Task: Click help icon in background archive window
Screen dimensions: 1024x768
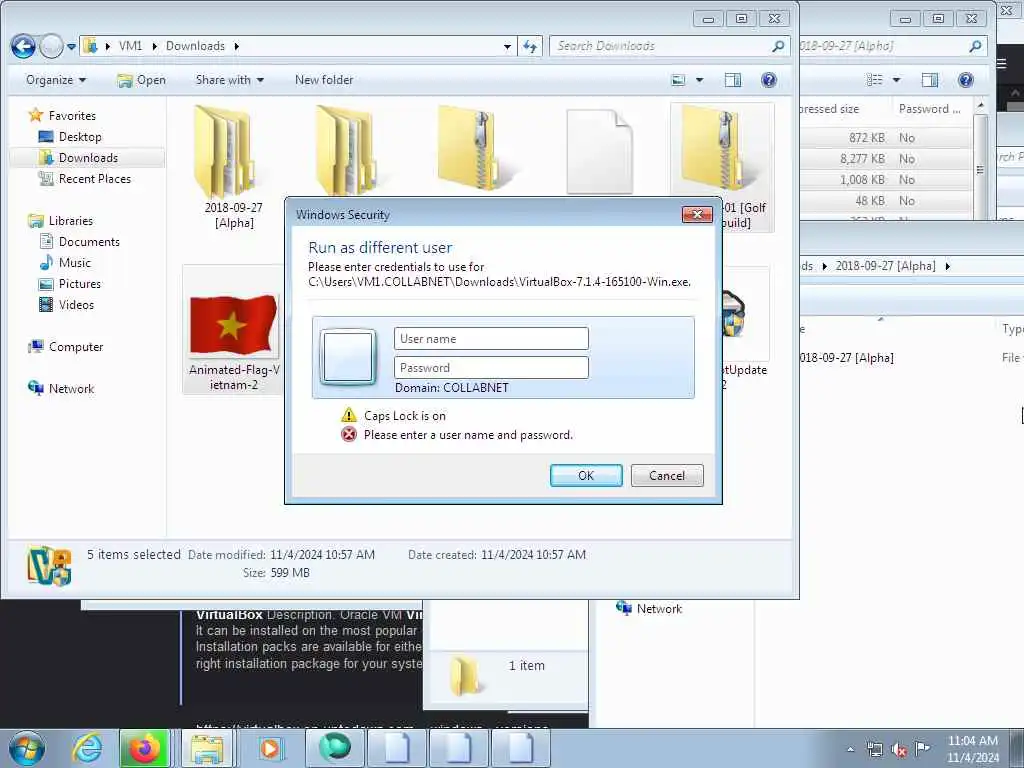Action: [x=965, y=80]
